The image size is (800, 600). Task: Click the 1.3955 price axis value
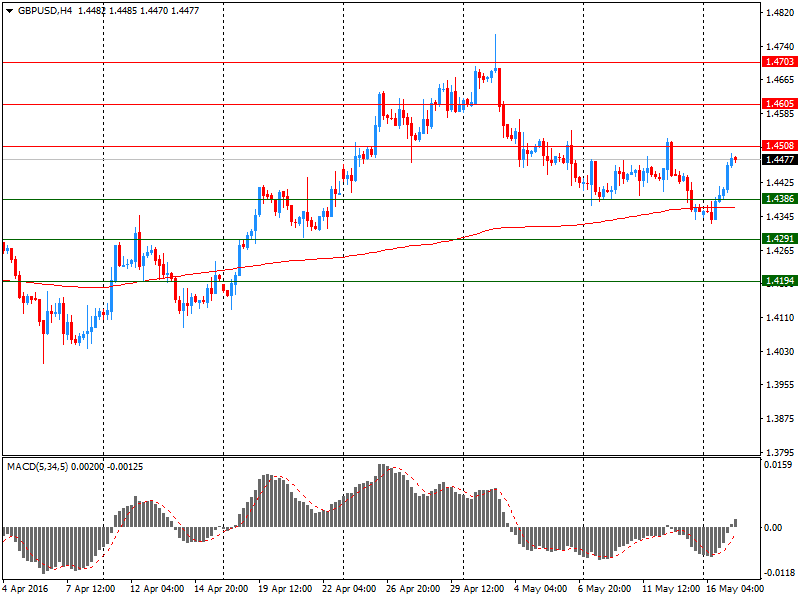(780, 385)
